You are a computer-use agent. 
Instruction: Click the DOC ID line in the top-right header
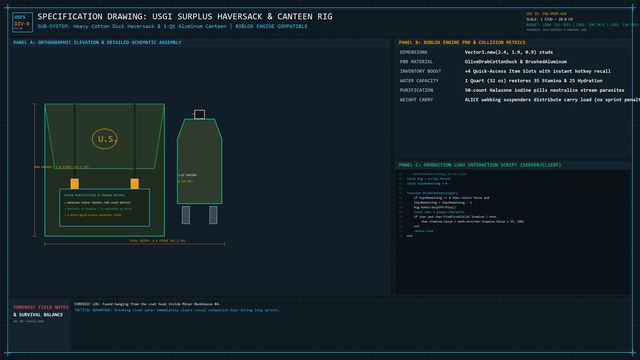point(546,14)
